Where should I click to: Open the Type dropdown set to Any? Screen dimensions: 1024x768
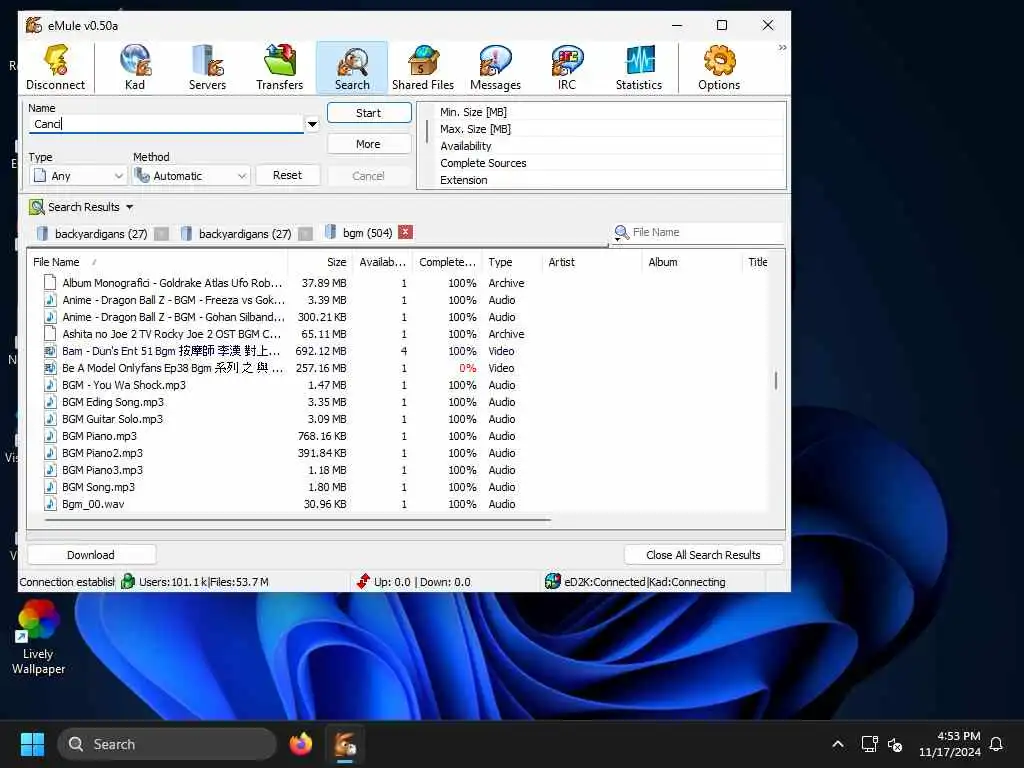pos(78,176)
